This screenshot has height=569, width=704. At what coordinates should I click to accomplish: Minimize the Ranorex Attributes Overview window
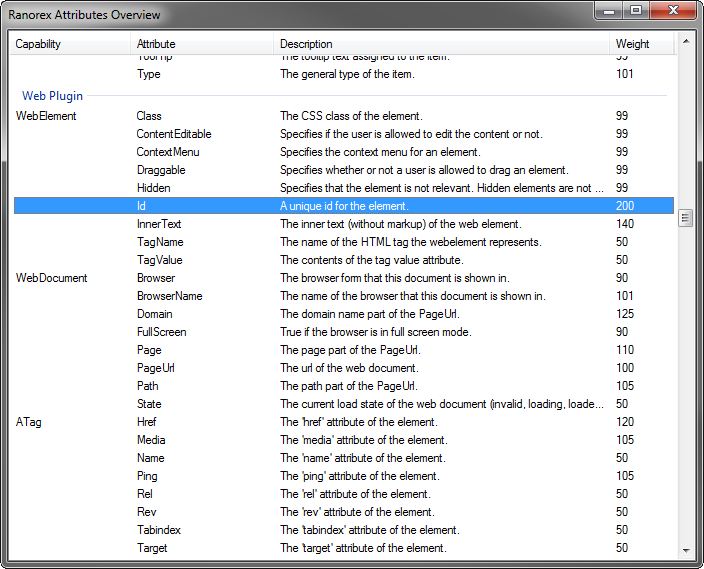609,10
